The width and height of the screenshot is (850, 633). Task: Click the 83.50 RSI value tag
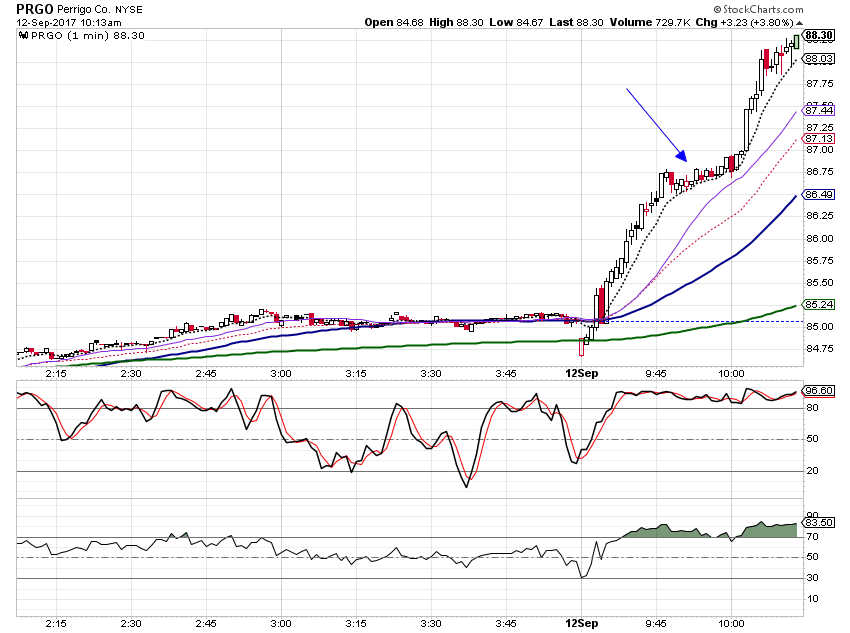point(819,522)
